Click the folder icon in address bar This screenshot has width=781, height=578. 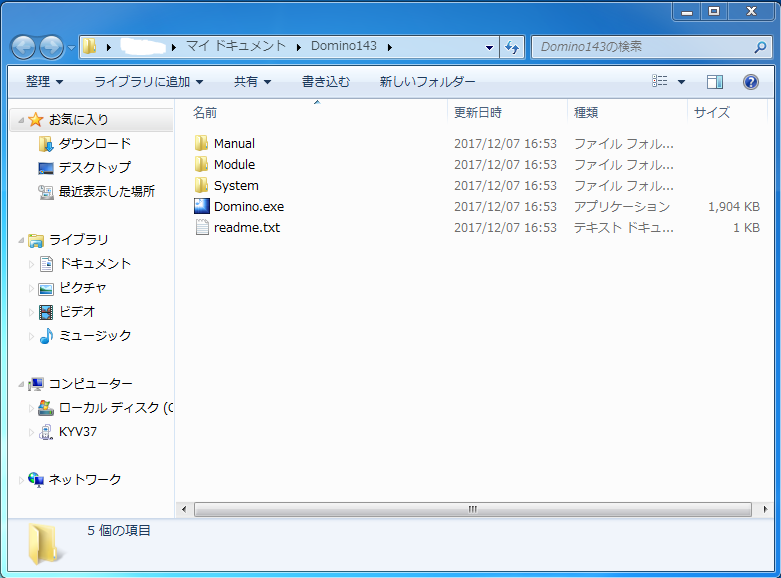pos(90,46)
